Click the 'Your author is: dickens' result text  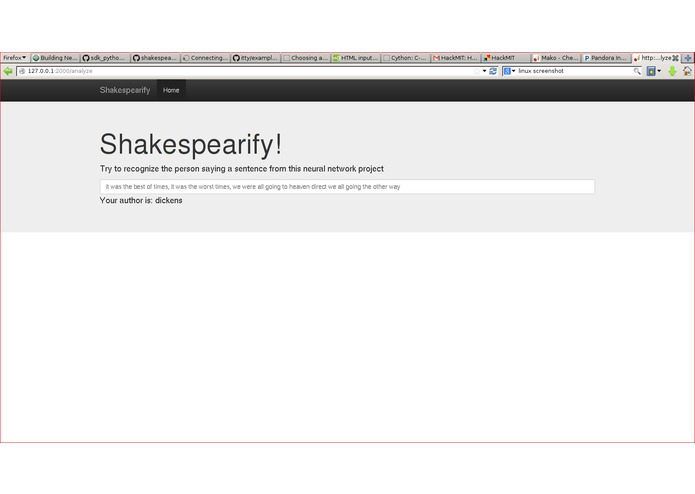click(141, 201)
